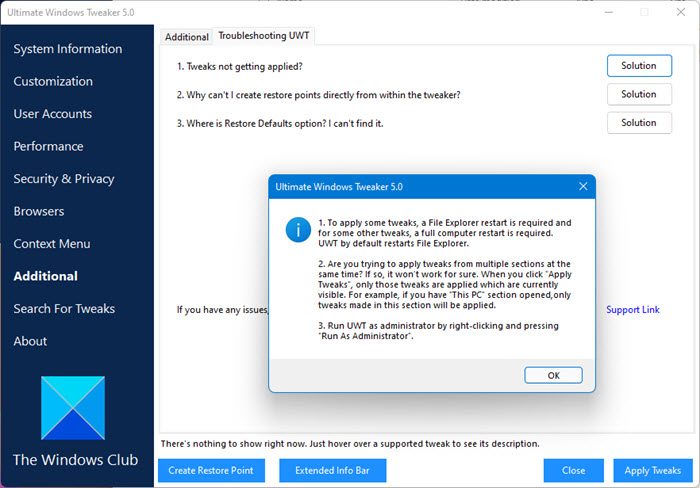Switch to the Additional tab
Image resolution: width=700 pixels, height=488 pixels.
tap(187, 37)
